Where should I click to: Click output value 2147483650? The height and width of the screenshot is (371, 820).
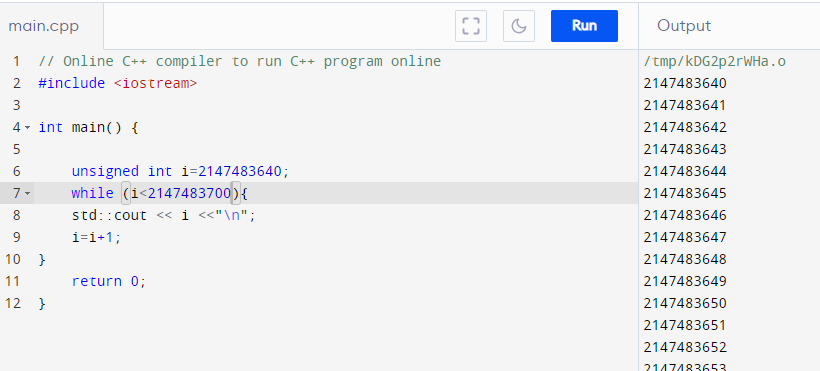(685, 303)
